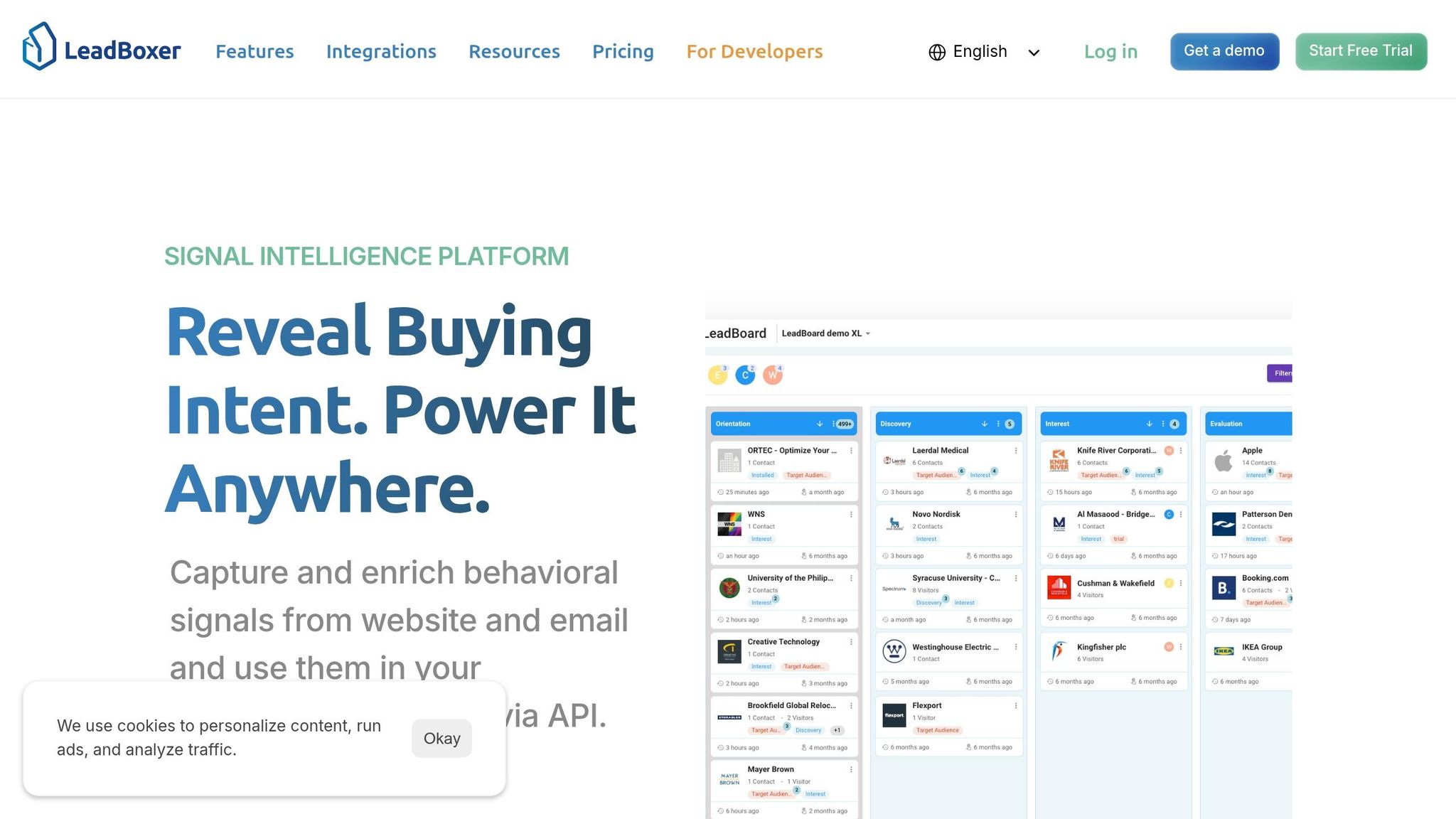Click the blue C user avatar

[744, 375]
